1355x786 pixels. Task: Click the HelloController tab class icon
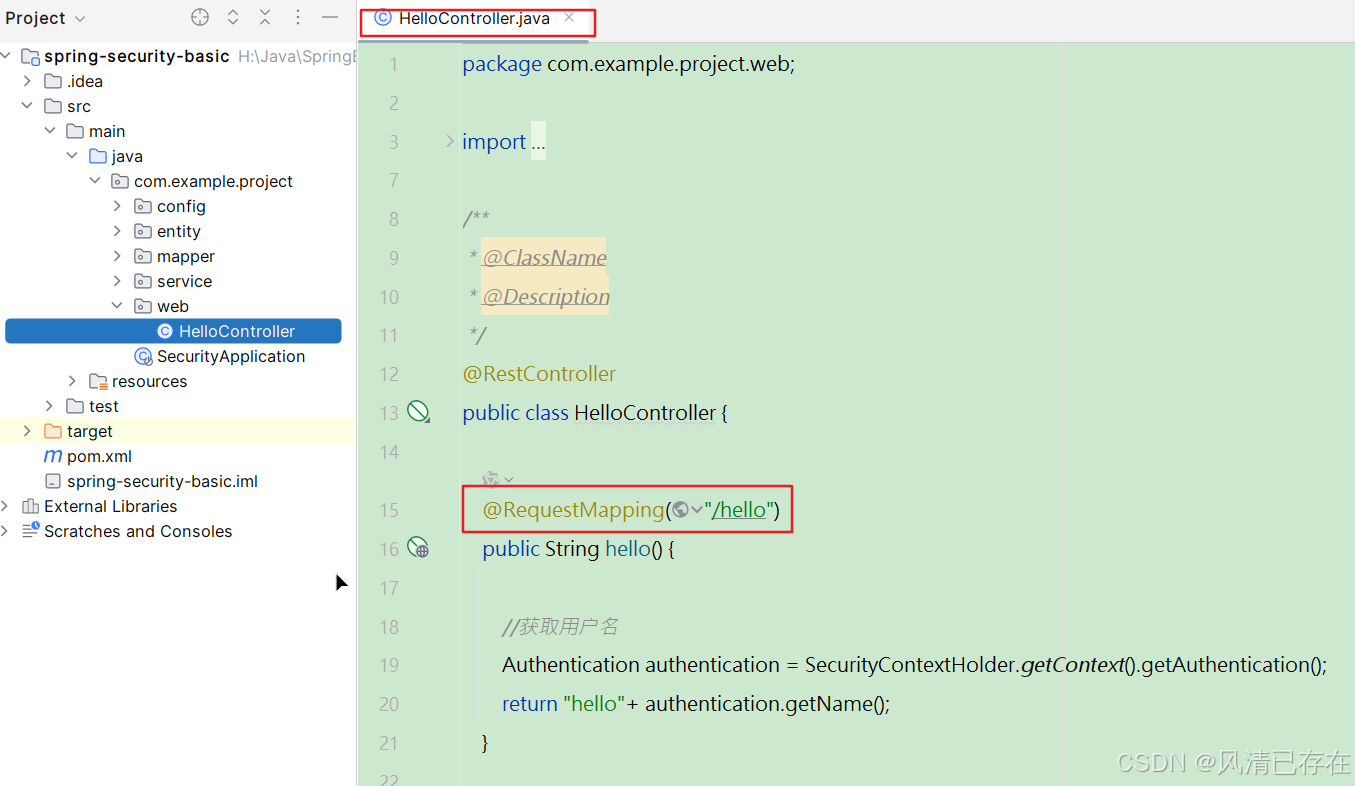tap(382, 18)
